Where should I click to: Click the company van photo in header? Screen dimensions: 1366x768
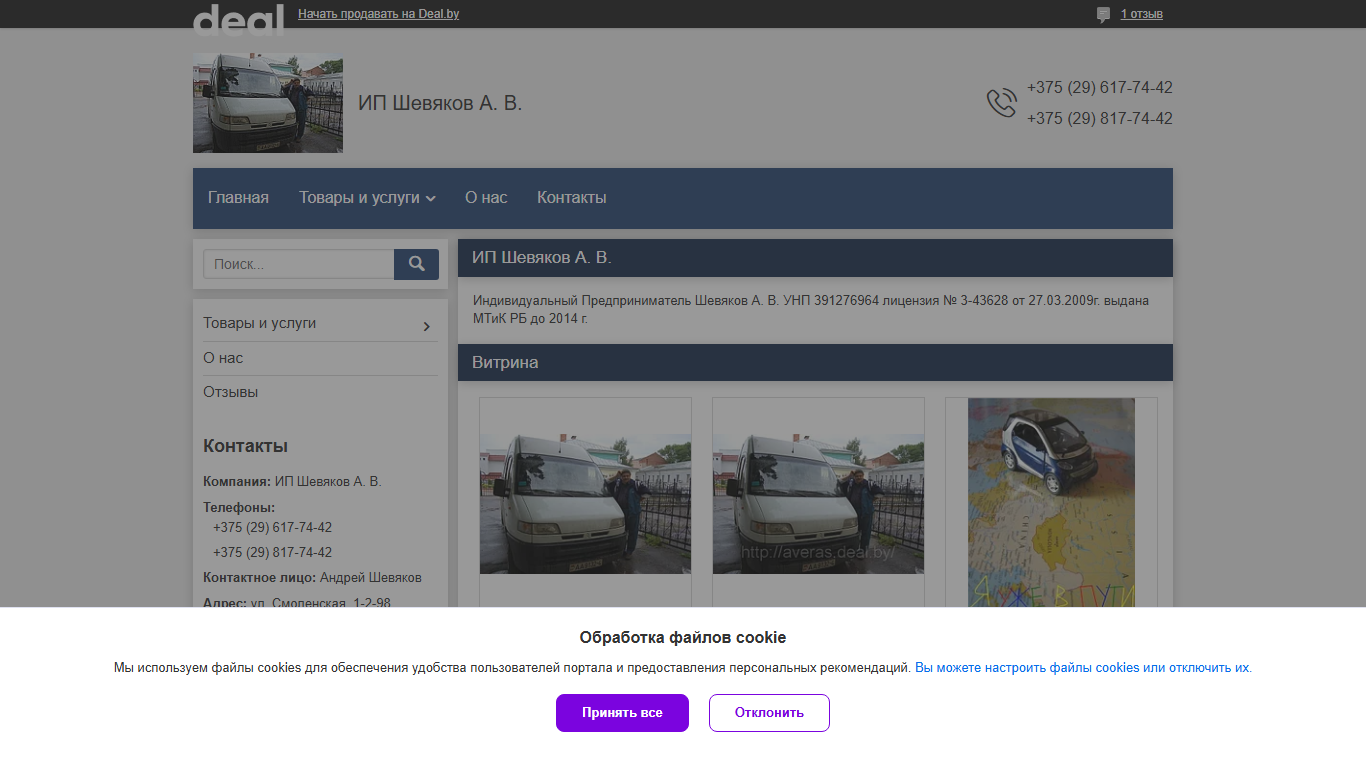point(268,103)
